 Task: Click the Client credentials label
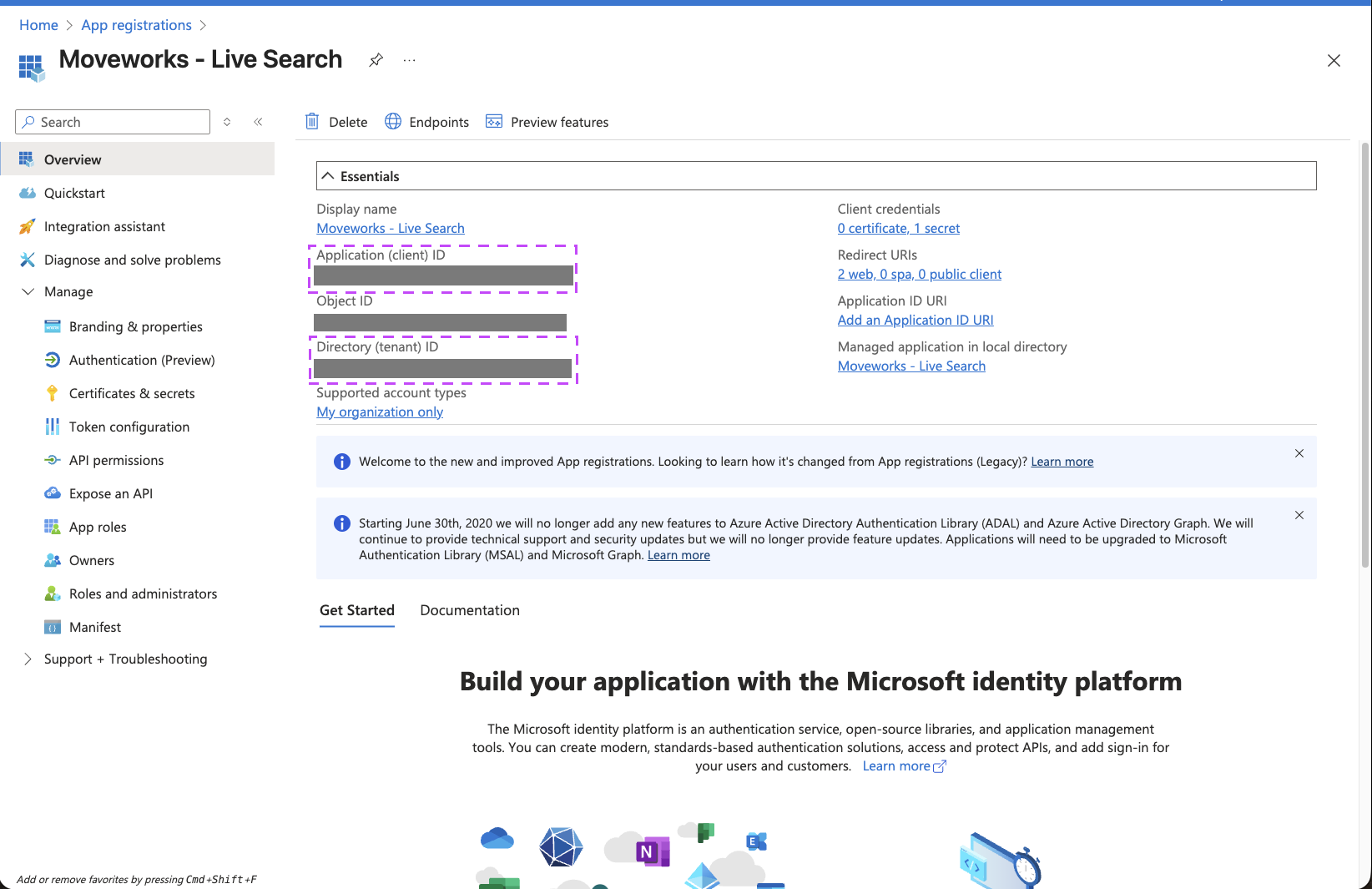point(889,209)
